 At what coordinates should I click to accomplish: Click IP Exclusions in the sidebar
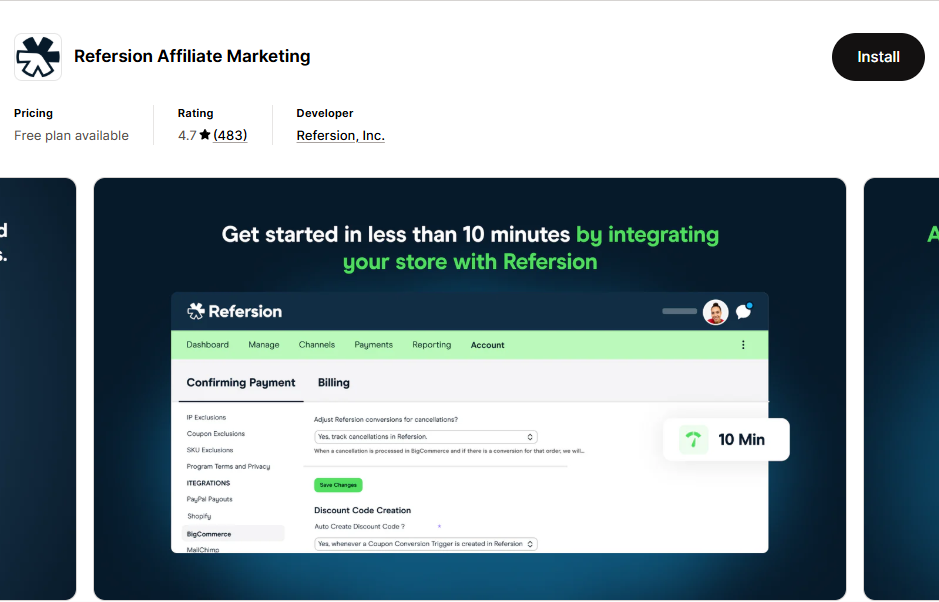point(206,418)
